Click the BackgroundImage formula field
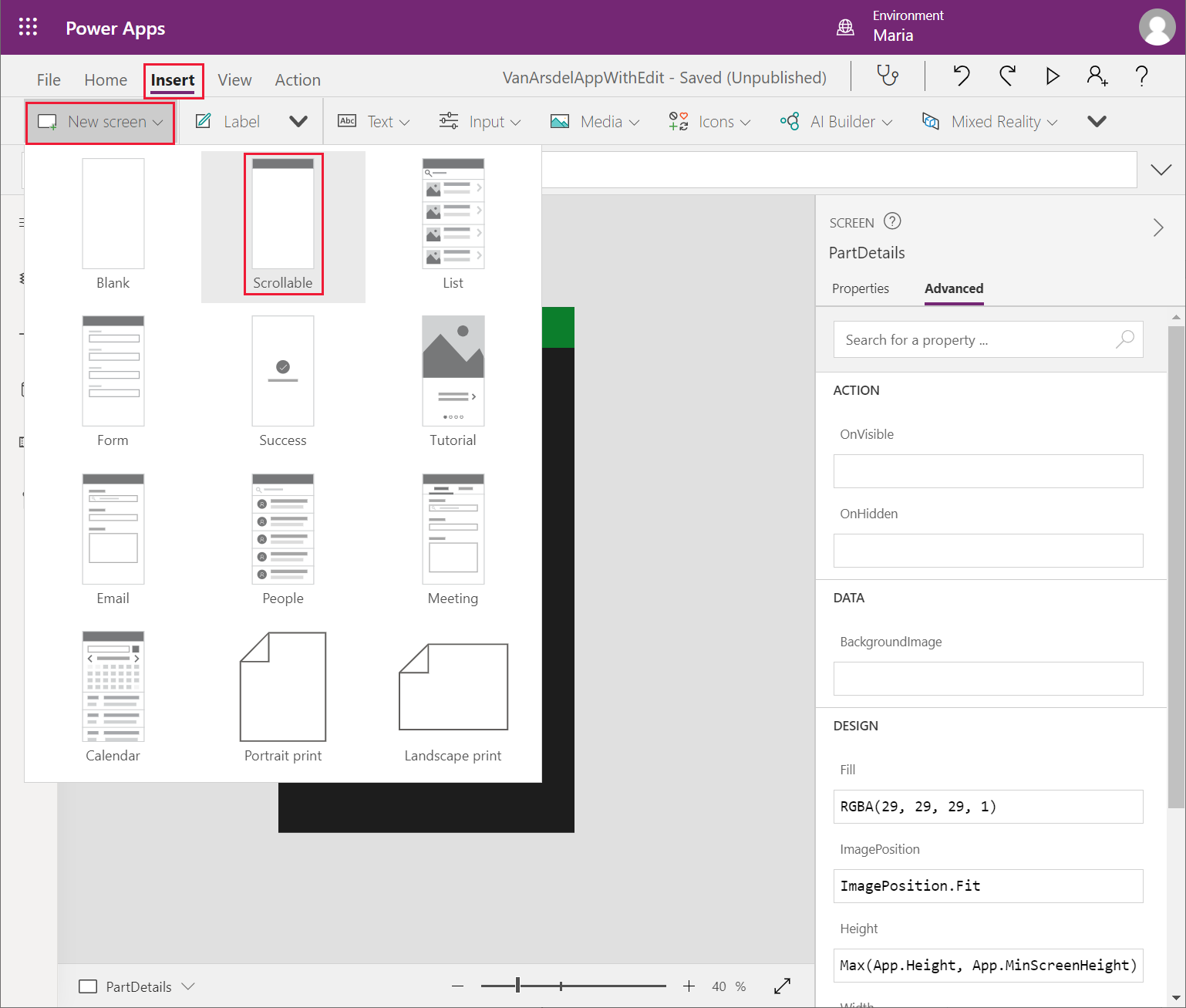The width and height of the screenshot is (1186, 1008). pyautogui.click(x=988, y=678)
